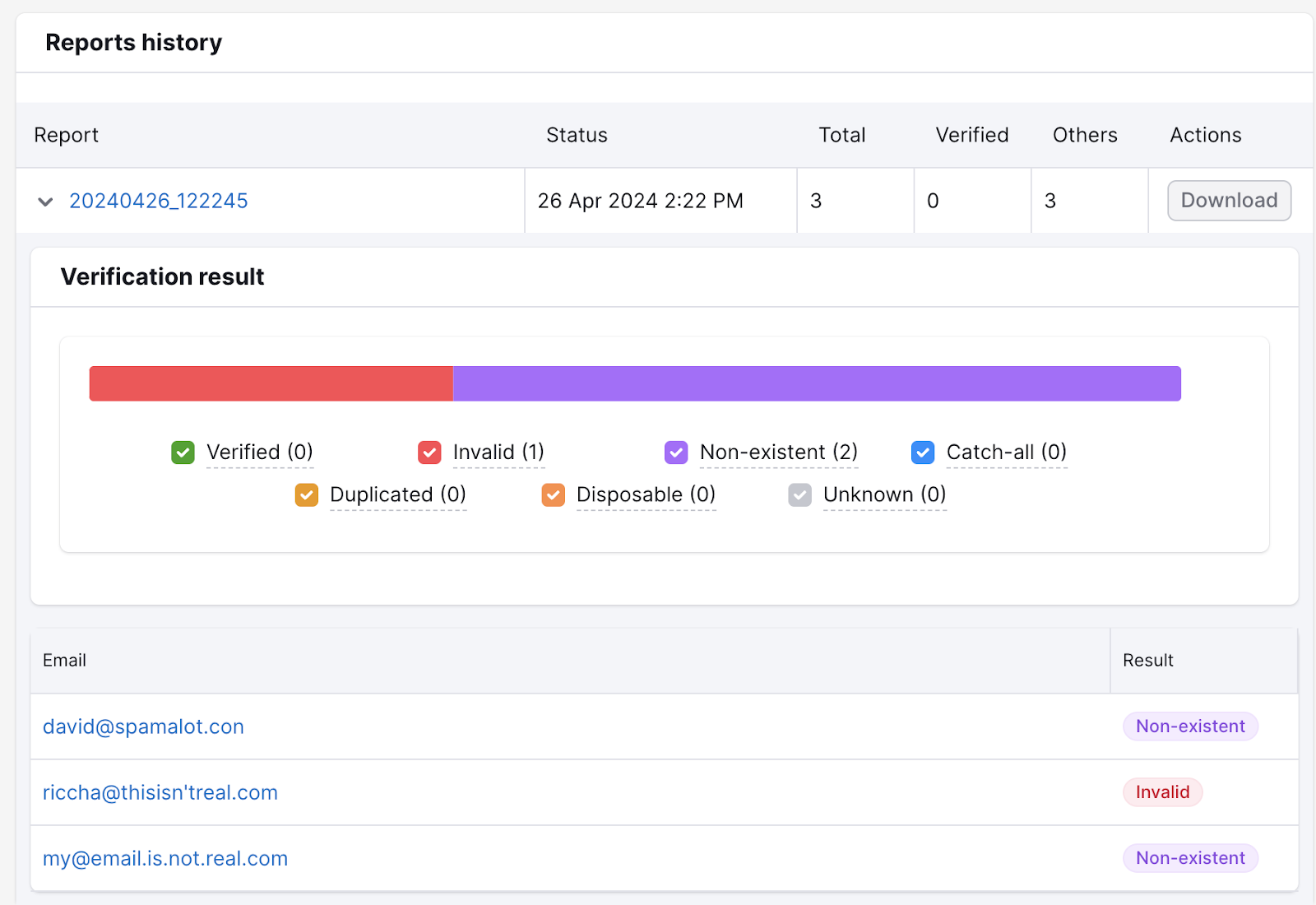Click the Invalid result badge
1316x905 pixels.
coord(1162,792)
